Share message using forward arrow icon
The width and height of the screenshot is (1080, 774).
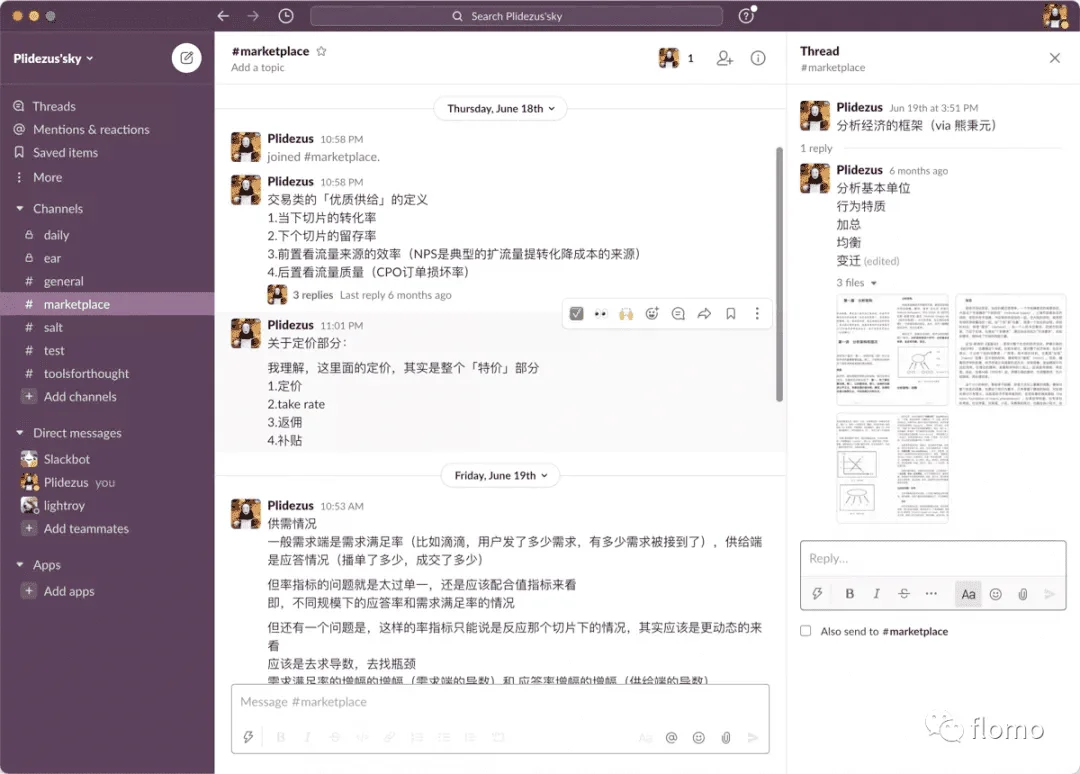pos(704,313)
